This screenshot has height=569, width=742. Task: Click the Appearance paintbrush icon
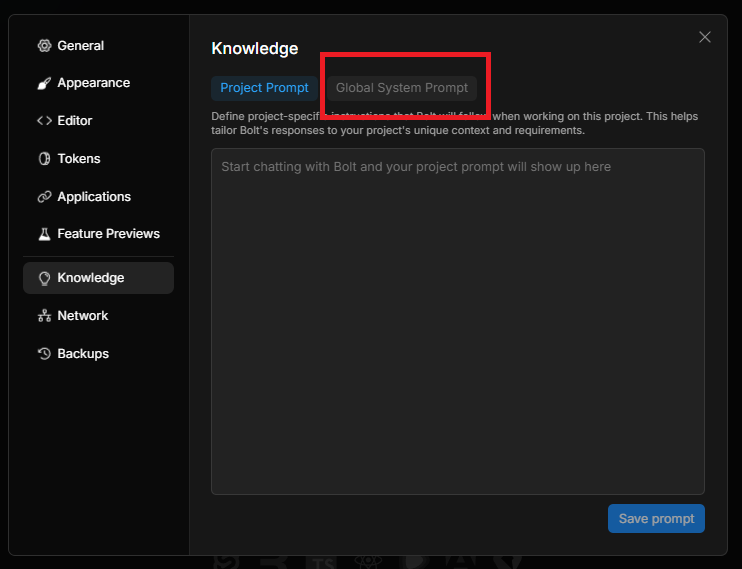click(x=44, y=83)
